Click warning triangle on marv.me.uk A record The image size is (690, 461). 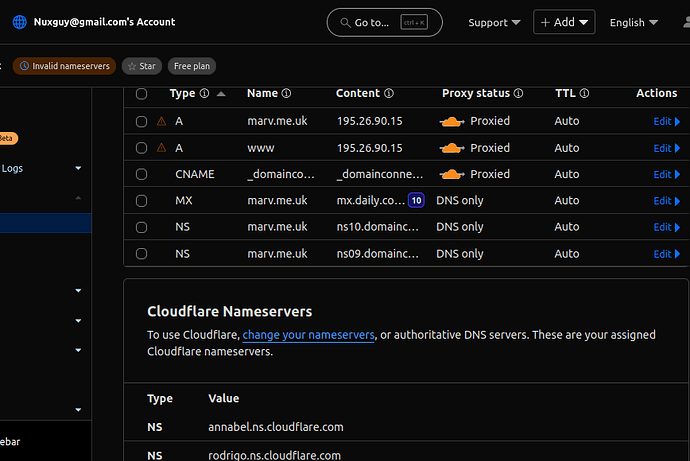tap(161, 121)
